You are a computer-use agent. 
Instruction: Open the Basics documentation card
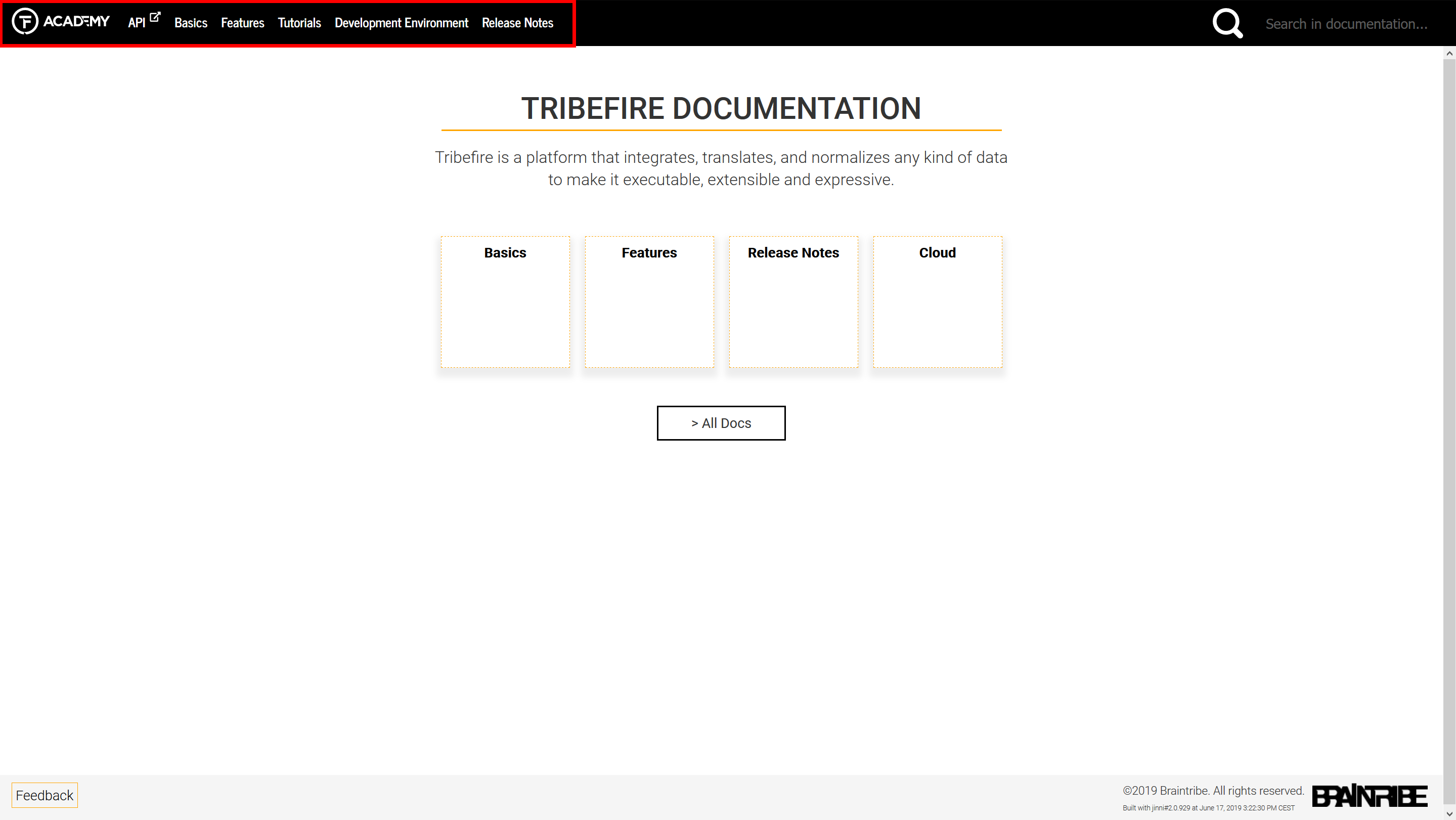coord(505,301)
